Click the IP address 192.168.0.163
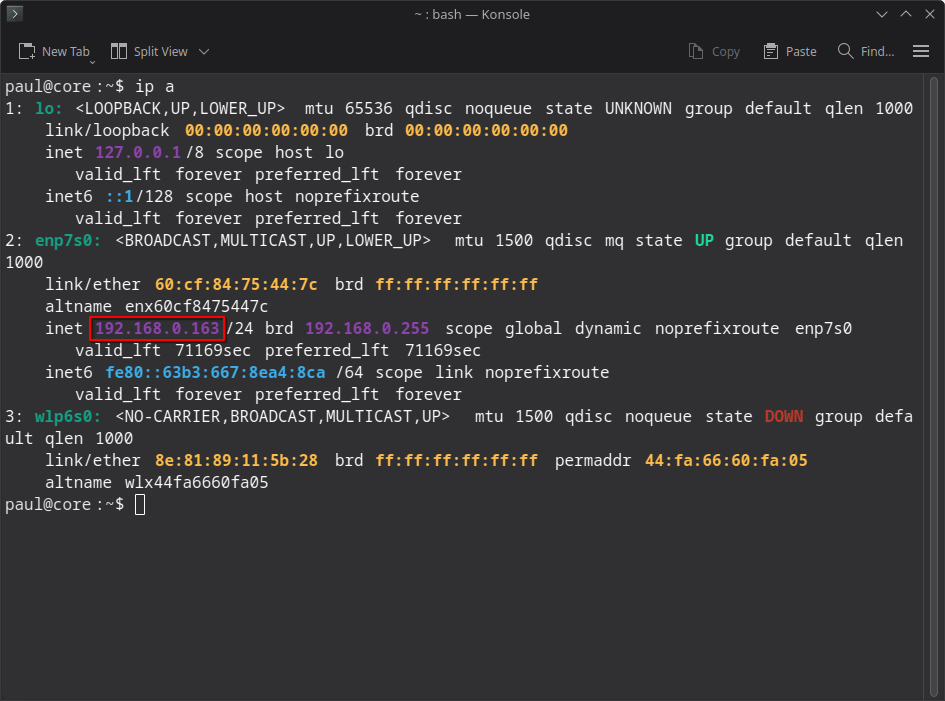 pyautogui.click(x=157, y=328)
